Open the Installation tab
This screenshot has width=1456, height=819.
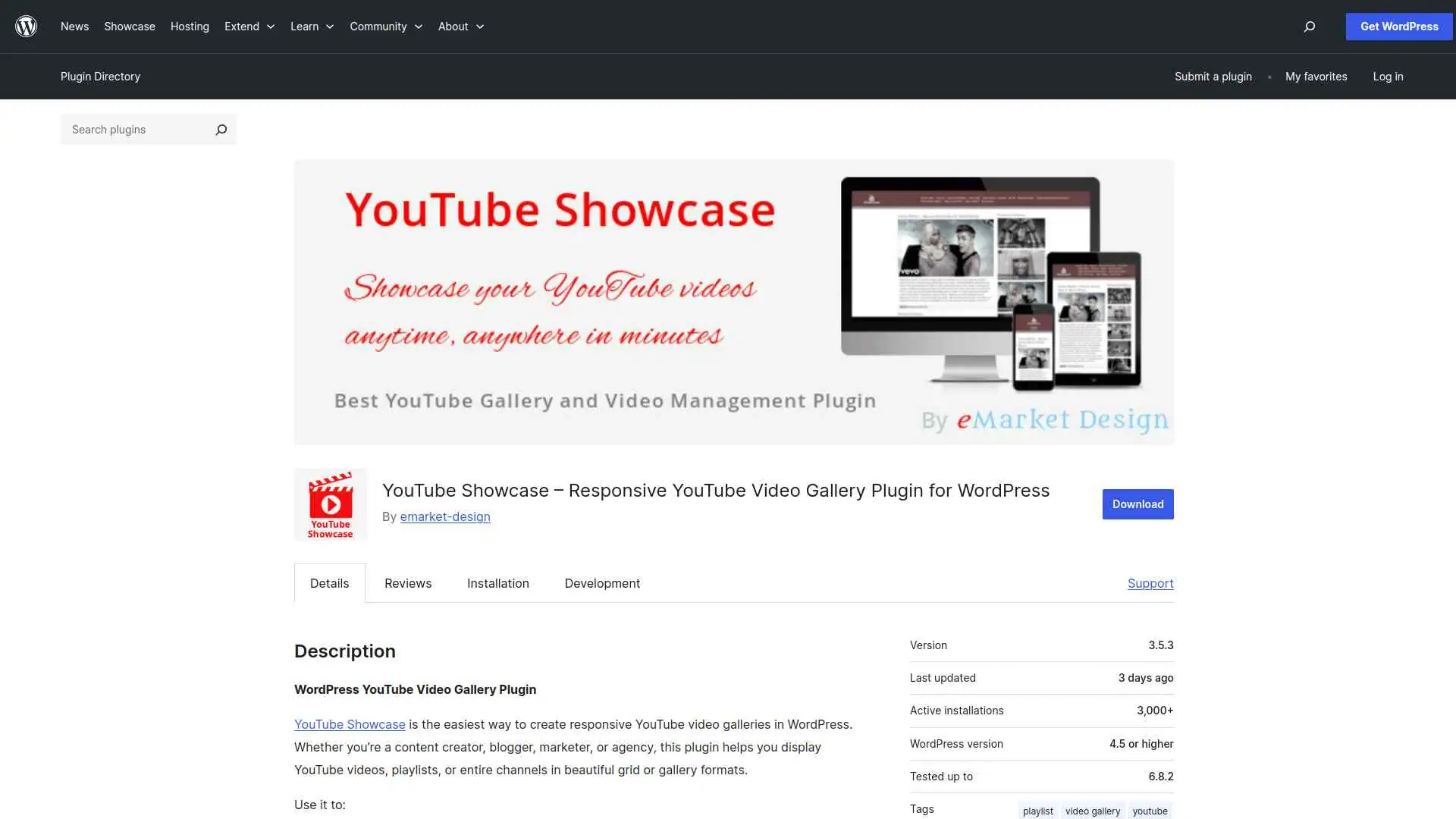497,583
